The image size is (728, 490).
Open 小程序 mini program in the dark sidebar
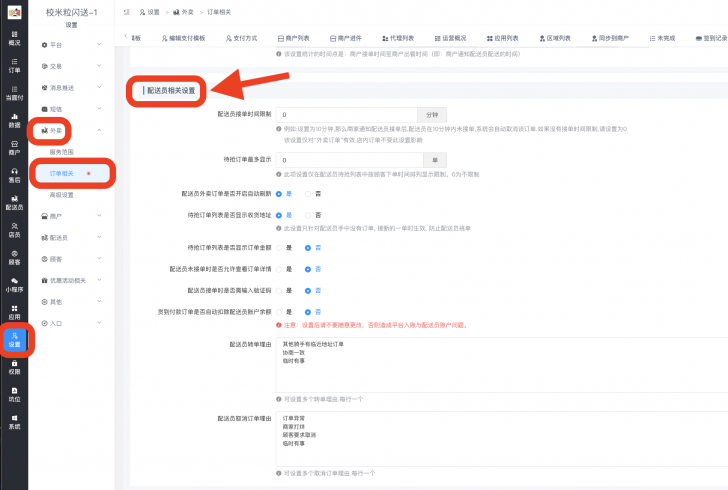tap(14, 285)
